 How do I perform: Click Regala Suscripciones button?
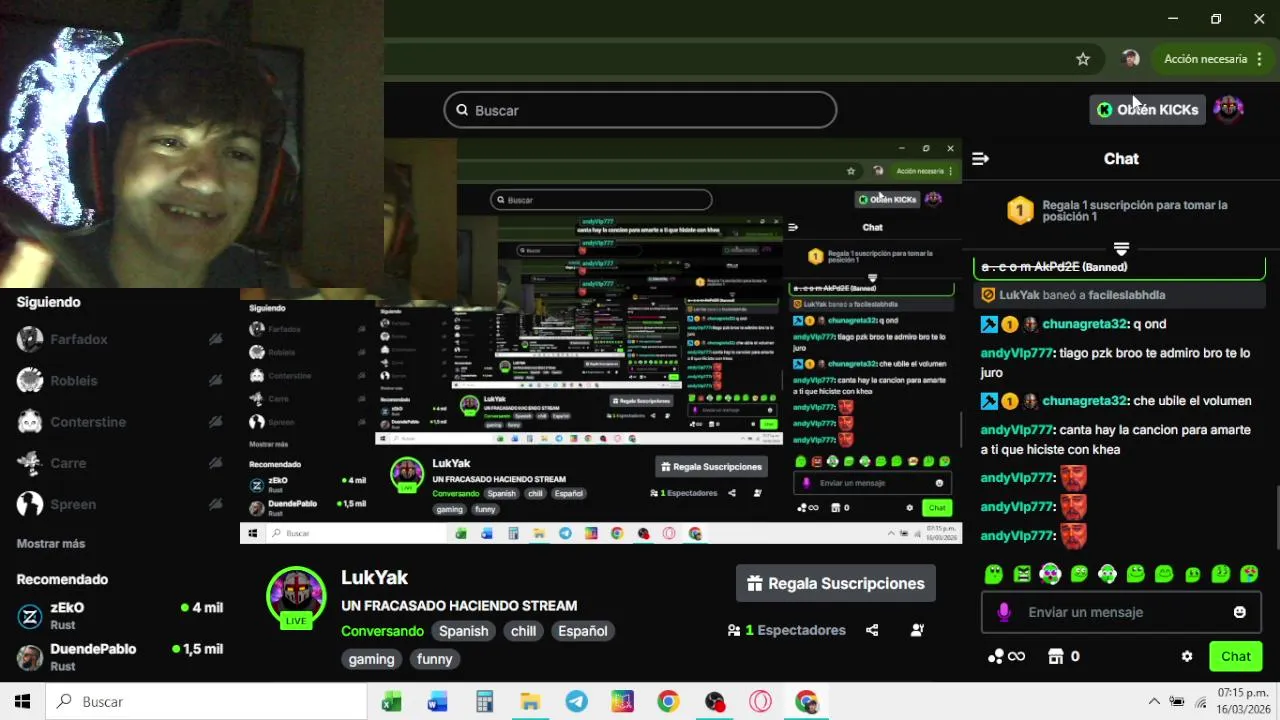[836, 583]
